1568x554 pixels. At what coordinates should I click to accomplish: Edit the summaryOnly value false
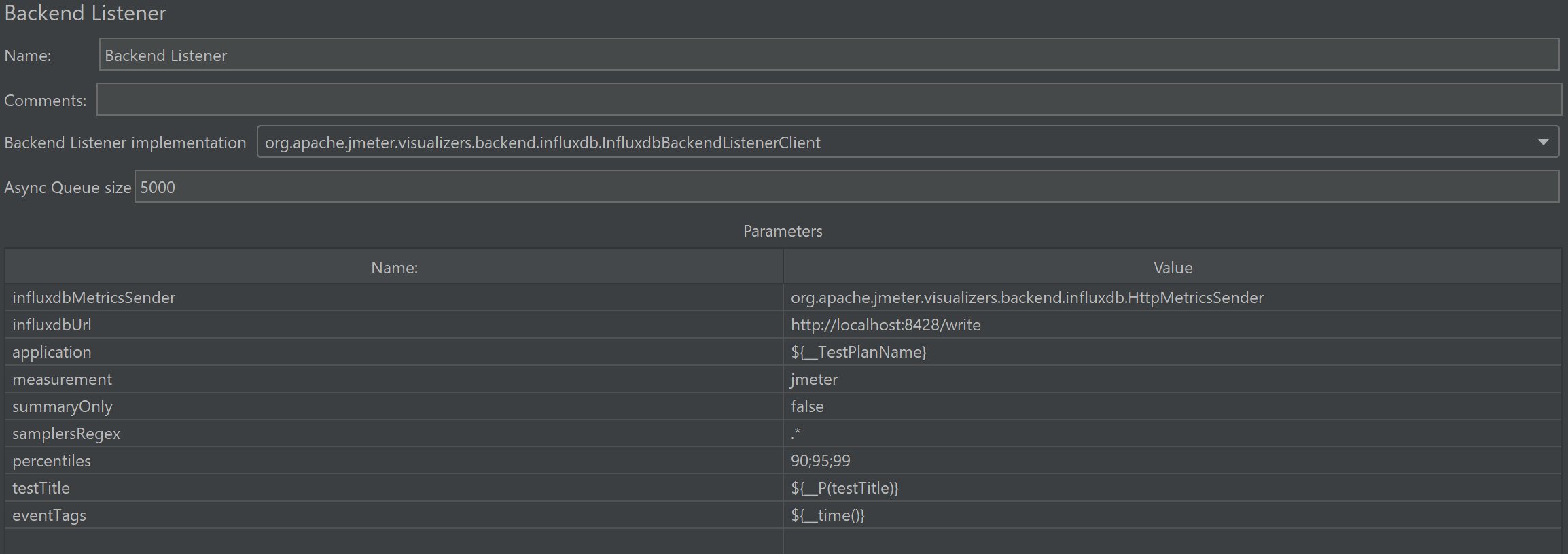click(807, 406)
